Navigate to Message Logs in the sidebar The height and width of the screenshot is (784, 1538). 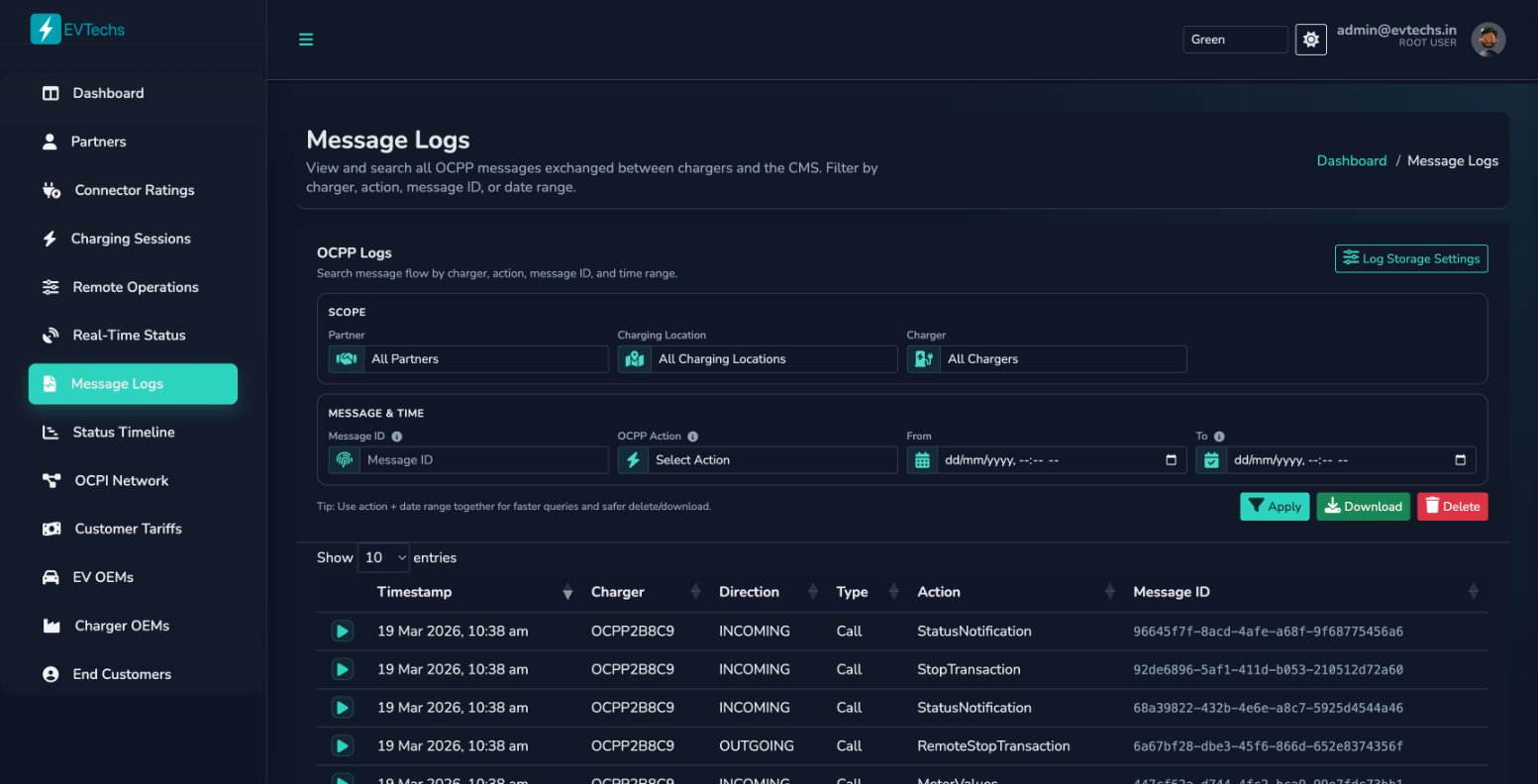pyautogui.click(x=116, y=383)
